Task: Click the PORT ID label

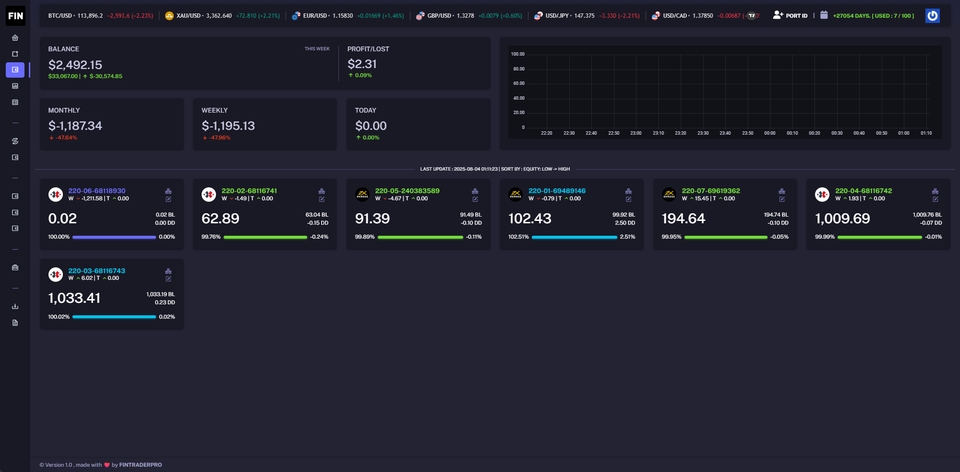Action: tap(797, 15)
